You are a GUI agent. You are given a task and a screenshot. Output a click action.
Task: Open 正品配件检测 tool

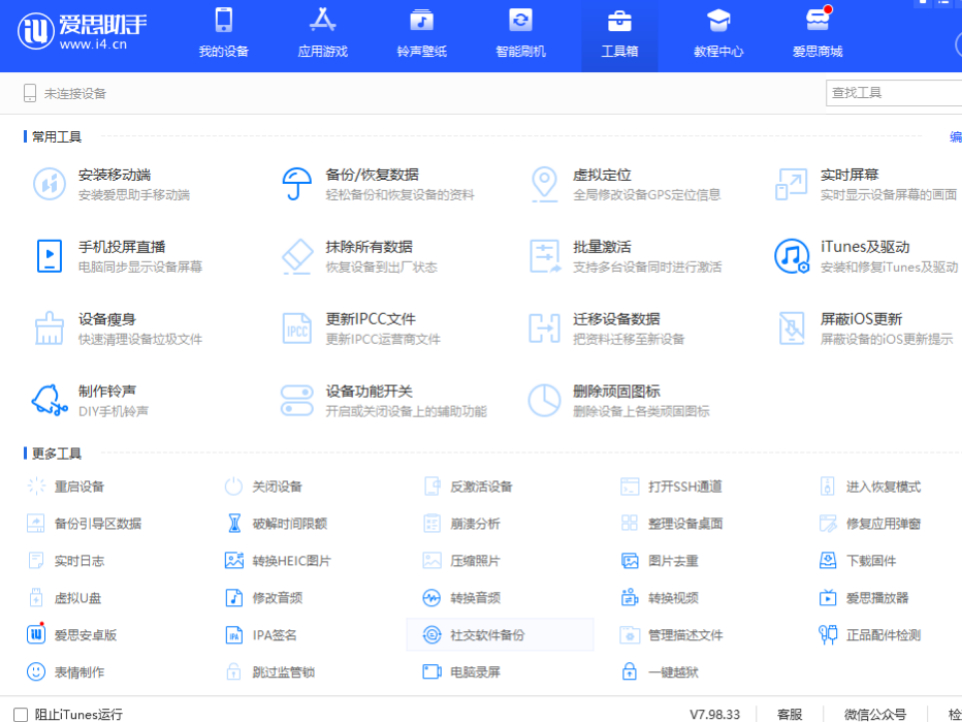pyautogui.click(x=870, y=635)
